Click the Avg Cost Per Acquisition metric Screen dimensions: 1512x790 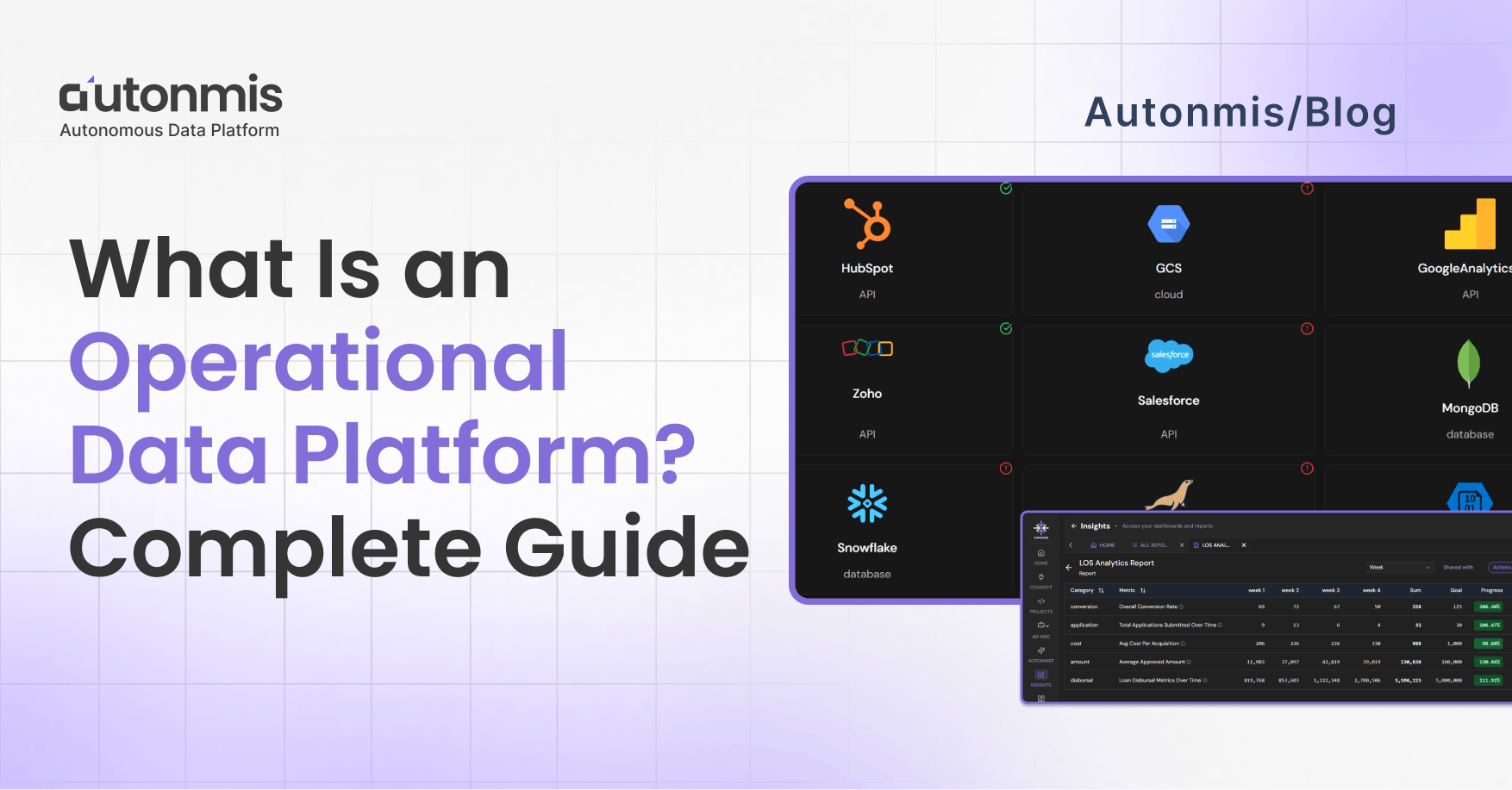coord(1148,644)
